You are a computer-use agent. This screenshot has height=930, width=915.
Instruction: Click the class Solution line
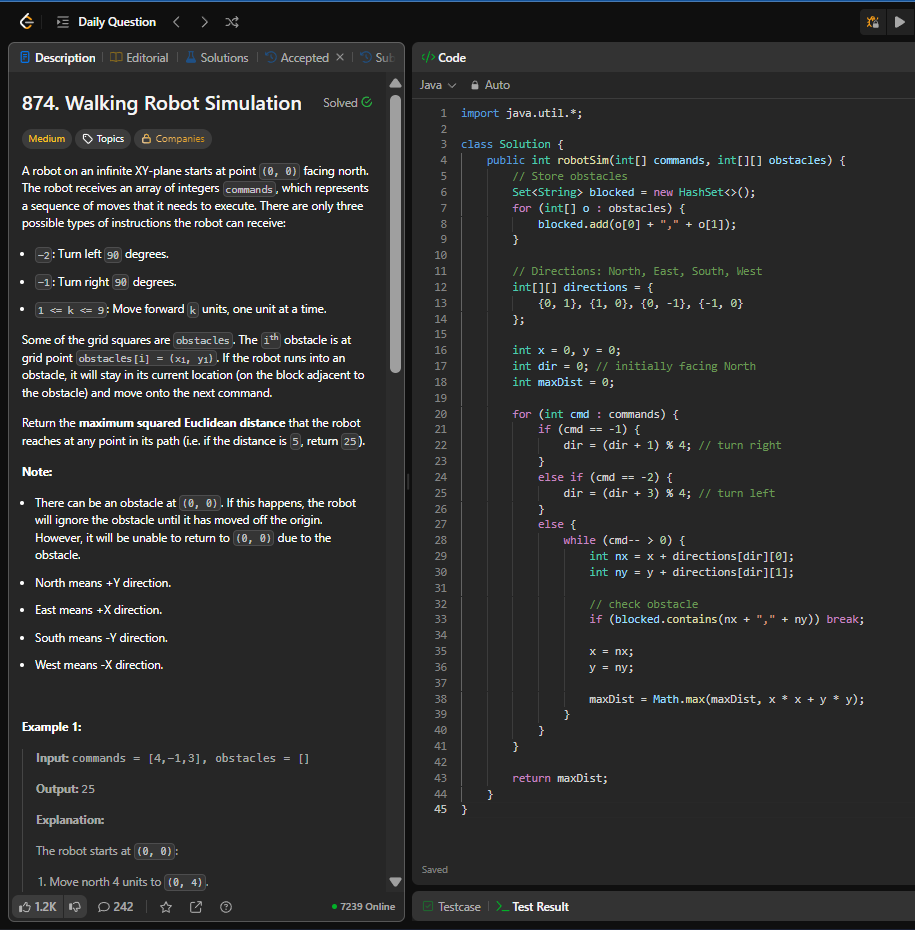click(x=512, y=144)
